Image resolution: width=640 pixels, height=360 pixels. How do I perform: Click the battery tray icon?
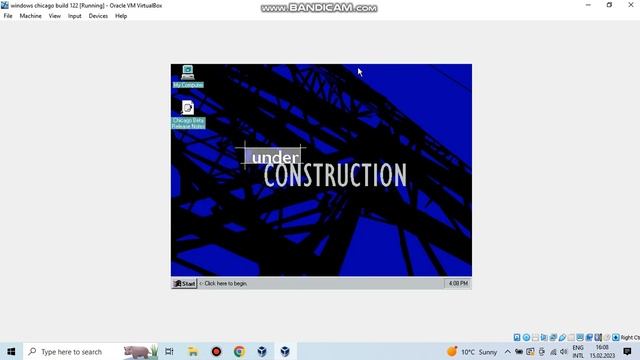[x=519, y=351]
